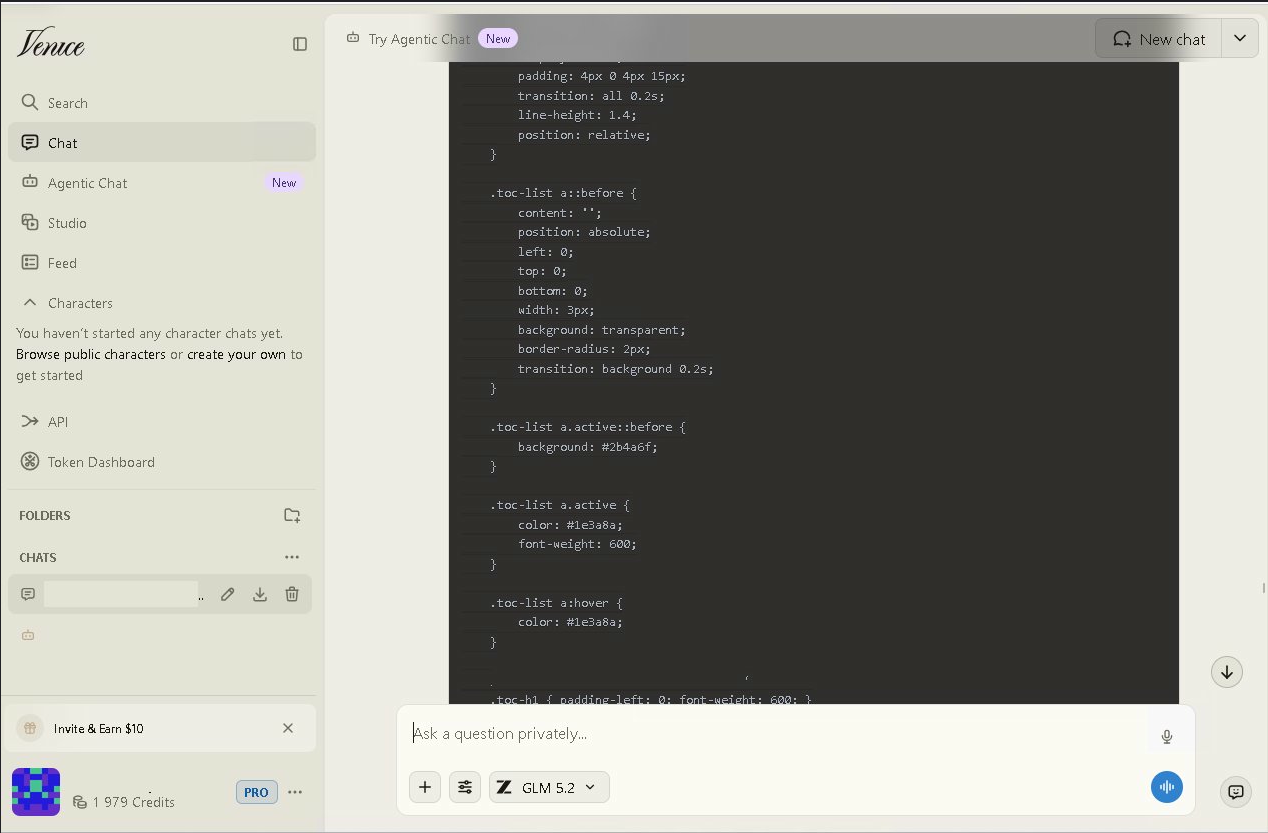The width and height of the screenshot is (1268, 833).
Task: Click 'position: absolute;' code line
Action: (x=584, y=232)
